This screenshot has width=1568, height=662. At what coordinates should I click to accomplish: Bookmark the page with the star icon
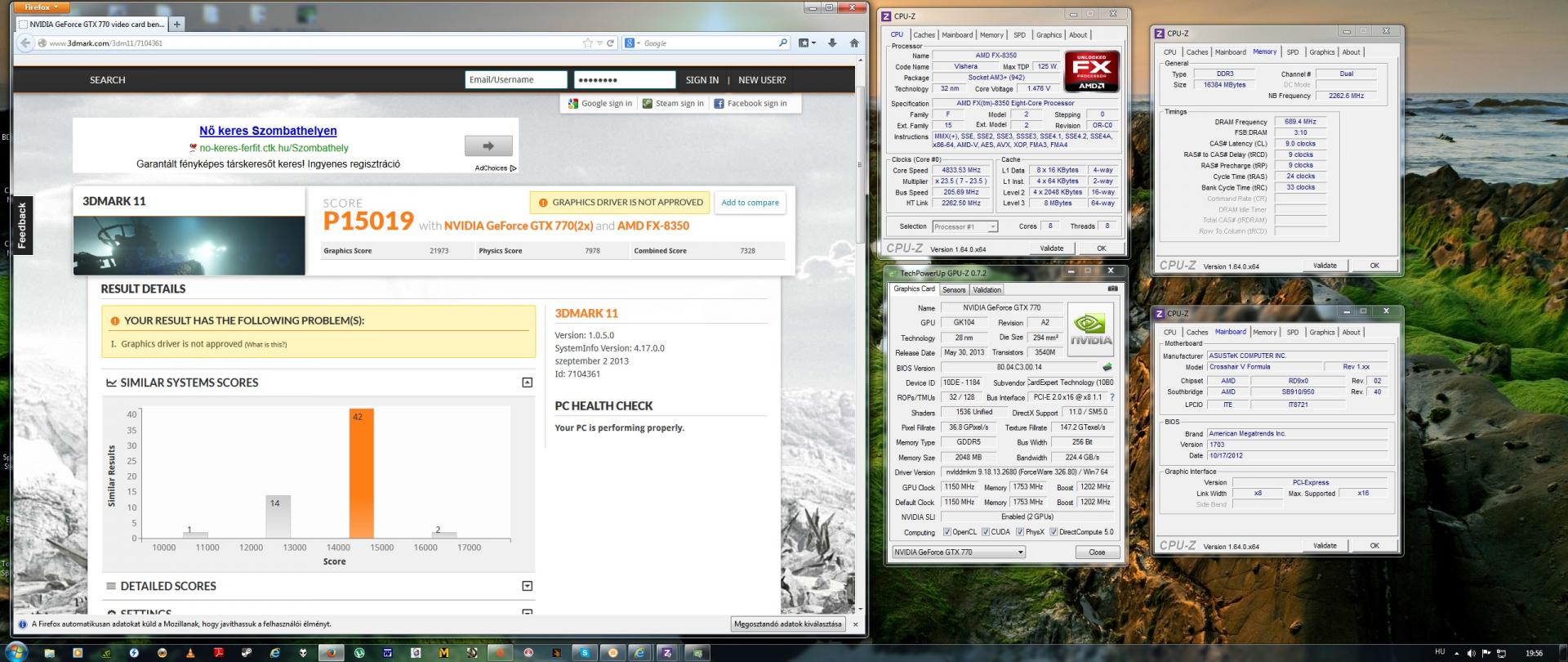click(587, 43)
